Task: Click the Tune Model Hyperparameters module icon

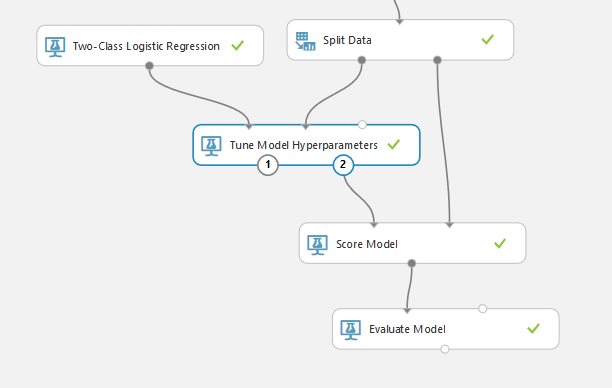Action: (x=211, y=146)
